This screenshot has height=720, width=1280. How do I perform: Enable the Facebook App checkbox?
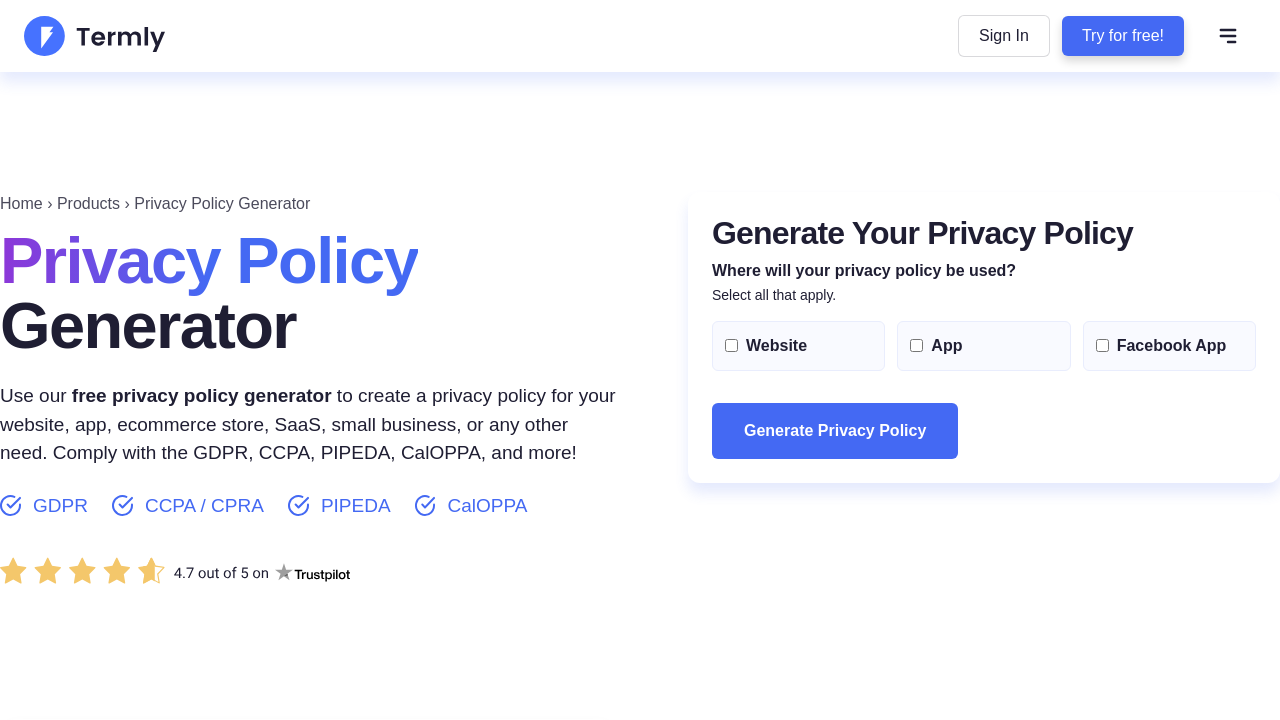pyautogui.click(x=1102, y=346)
